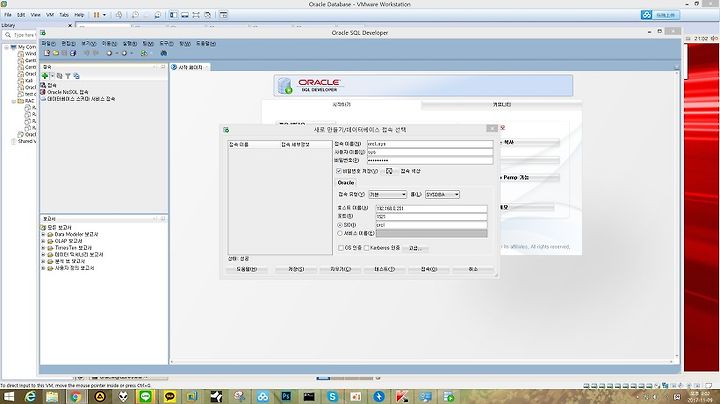
Task: Click the 저장 button in connection dialog
Action: (295, 269)
